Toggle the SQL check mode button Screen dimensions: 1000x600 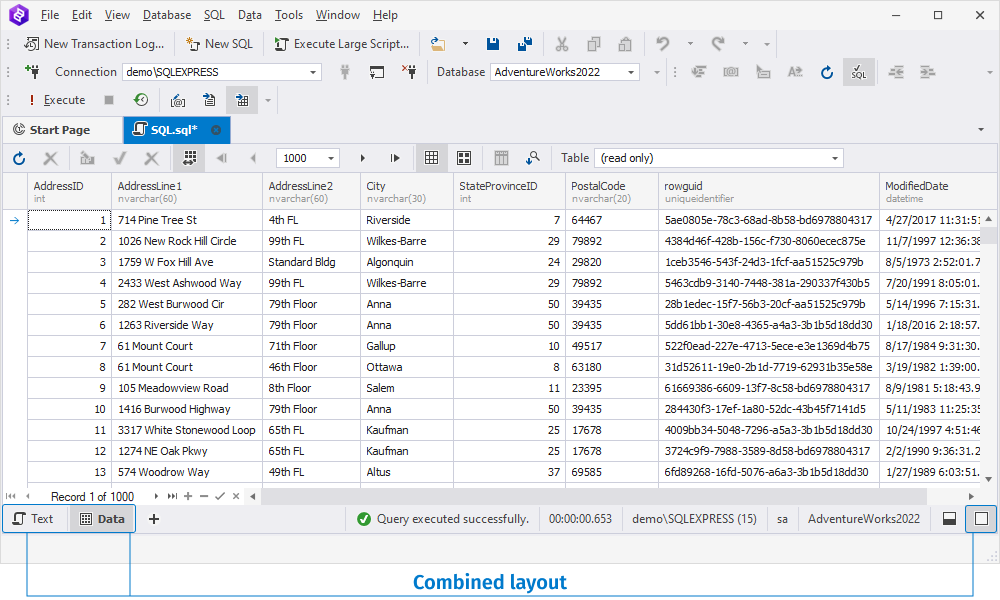pos(859,72)
